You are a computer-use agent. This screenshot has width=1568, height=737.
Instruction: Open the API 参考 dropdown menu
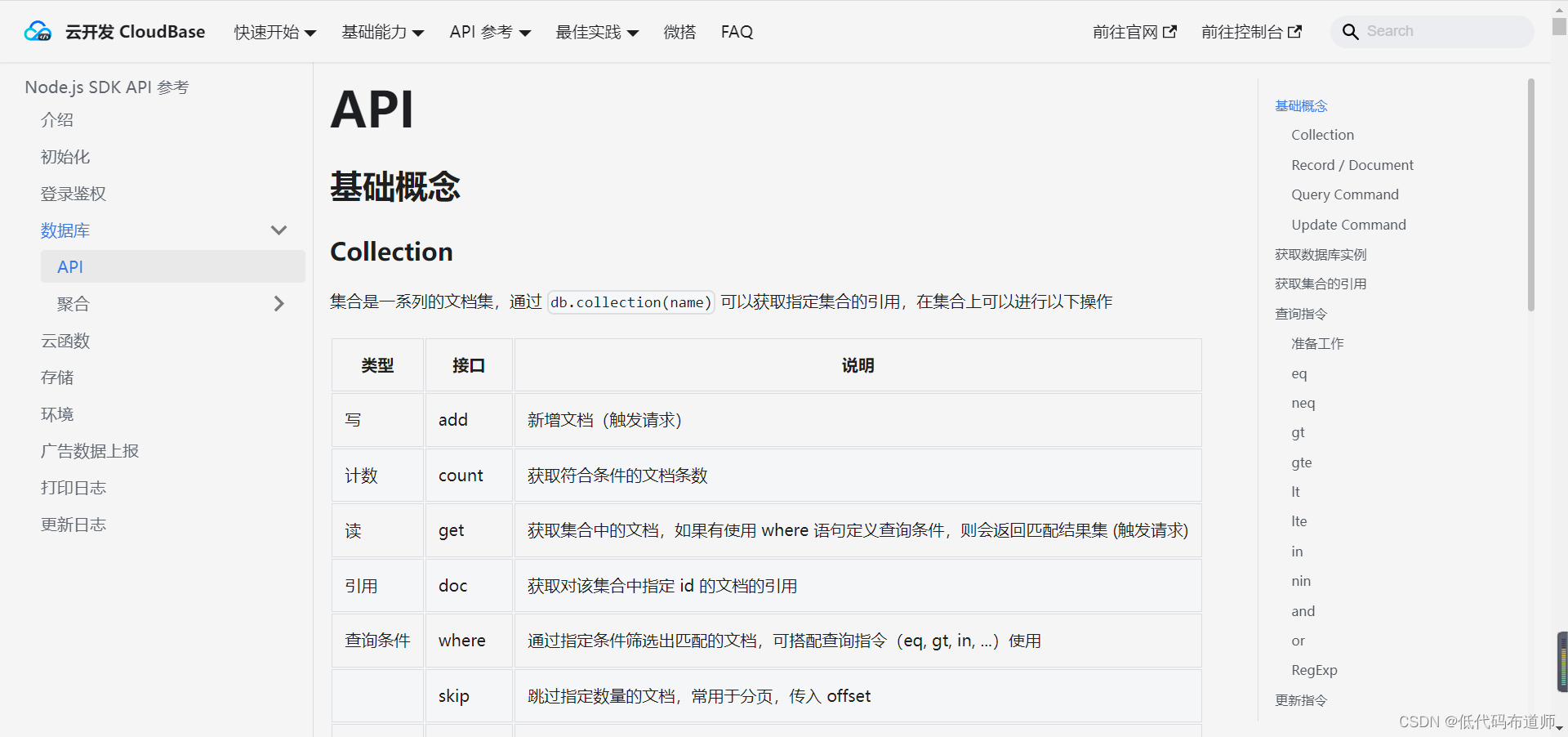[x=490, y=32]
